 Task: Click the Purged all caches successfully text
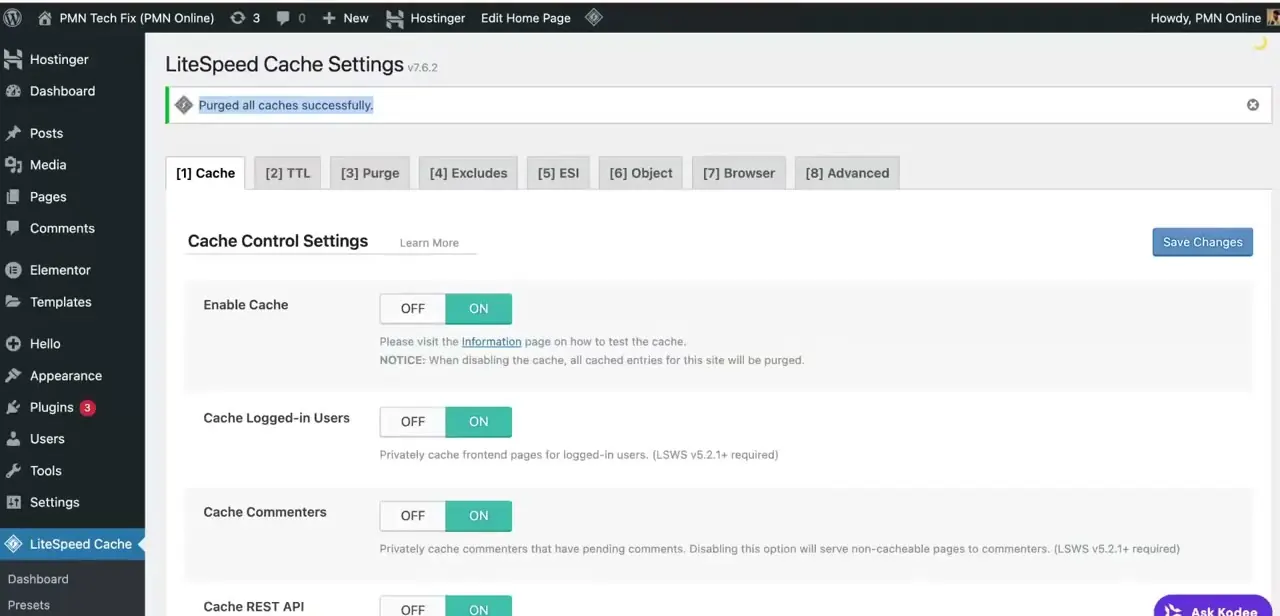[286, 105]
